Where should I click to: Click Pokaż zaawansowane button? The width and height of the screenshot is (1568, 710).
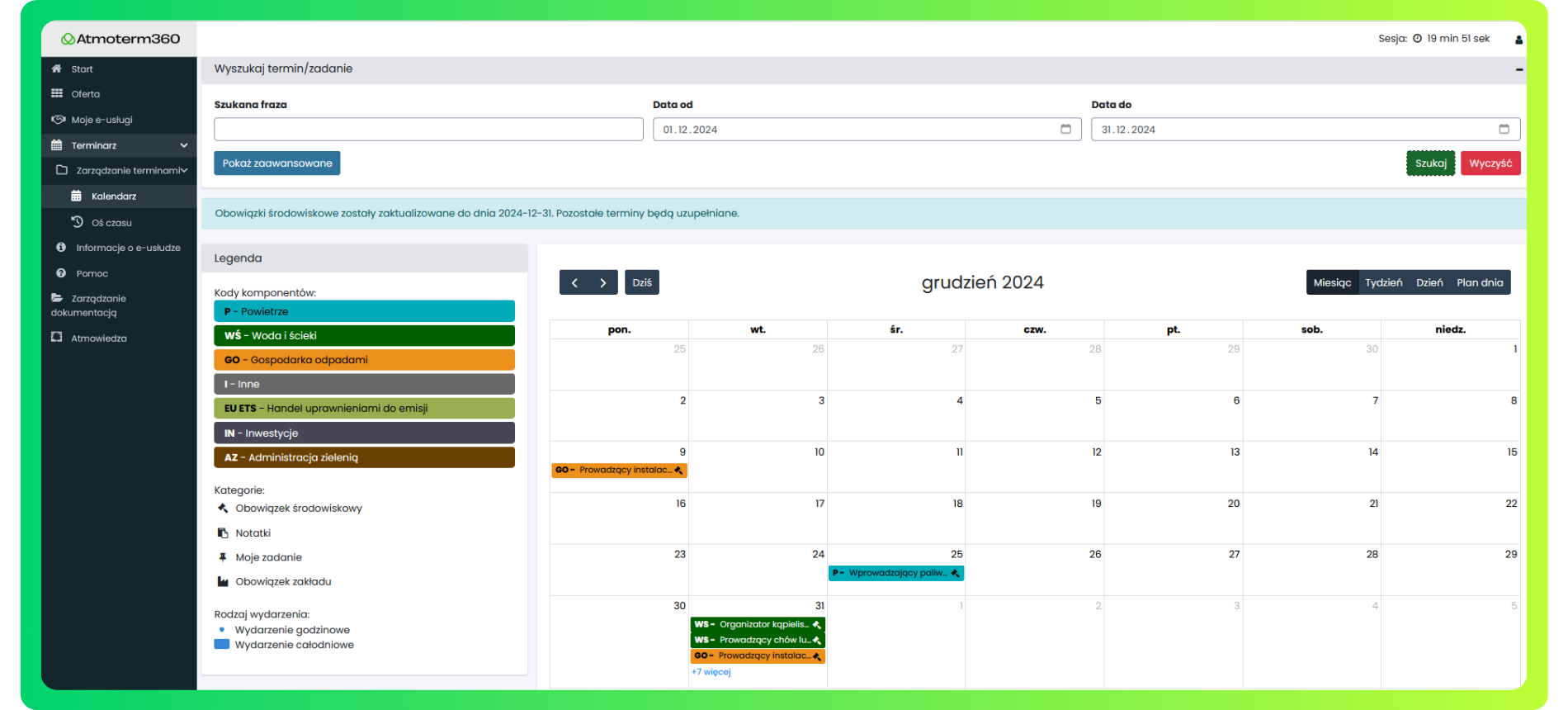pyautogui.click(x=277, y=163)
